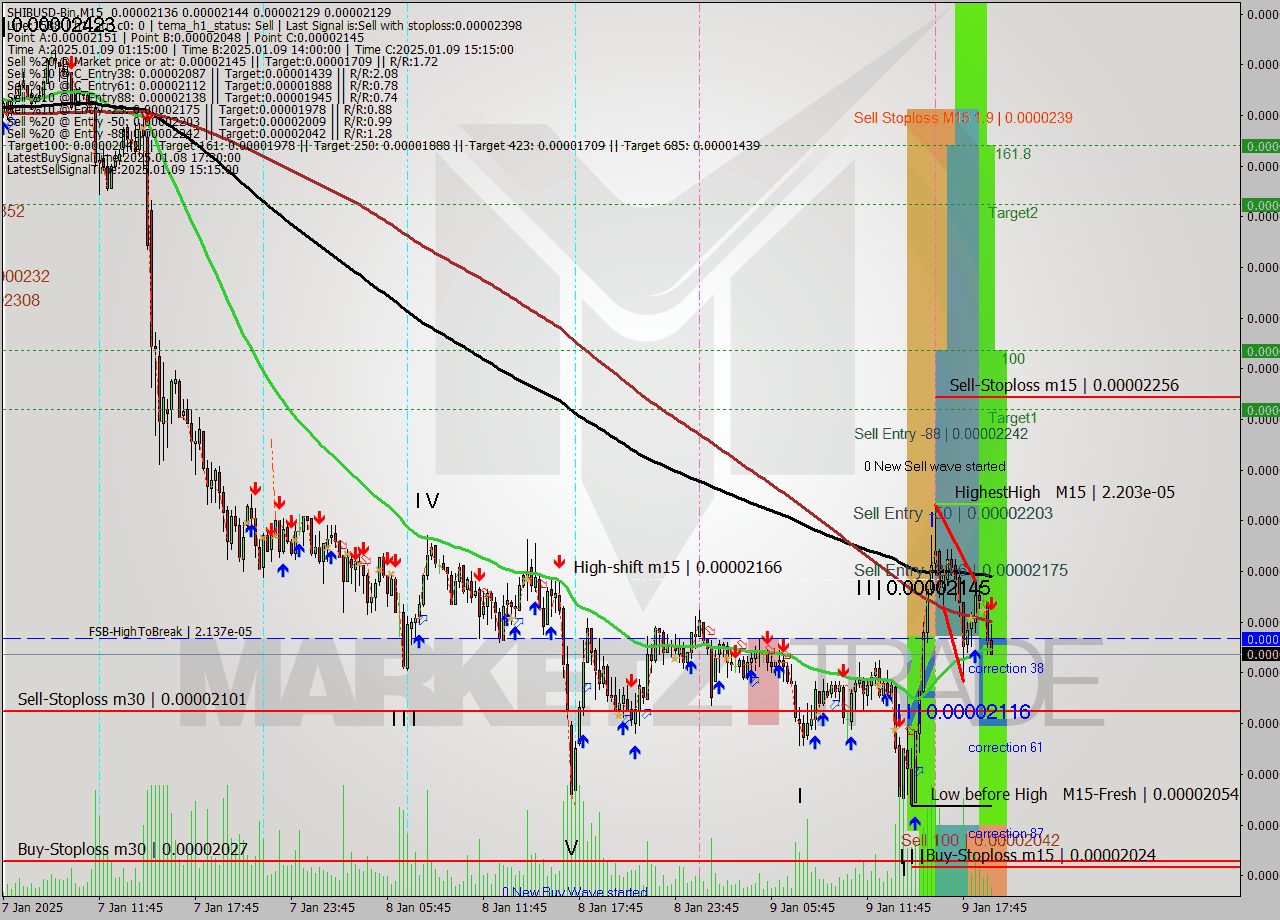Click the Point A Point B Point C line

click(x=185, y=37)
